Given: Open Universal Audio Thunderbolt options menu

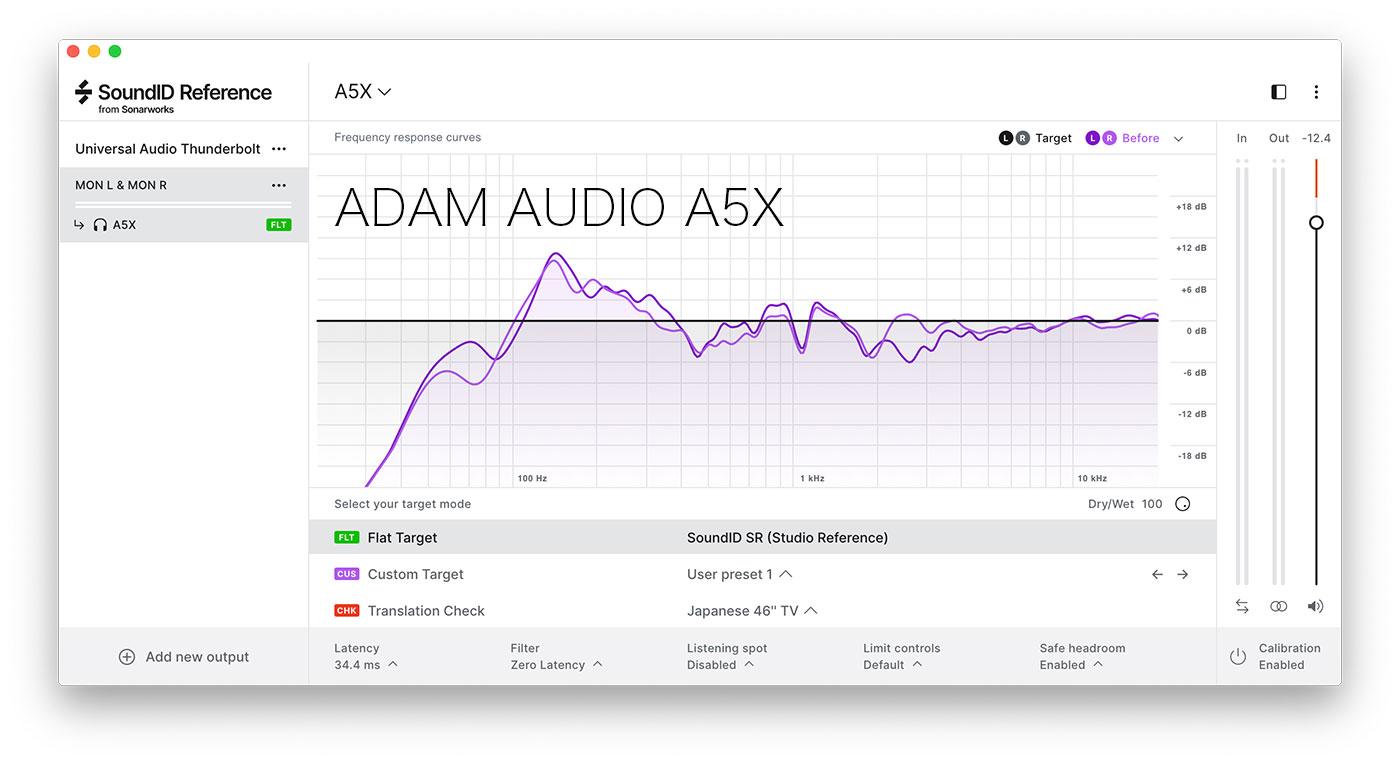Looking at the screenshot, I should click(x=279, y=149).
